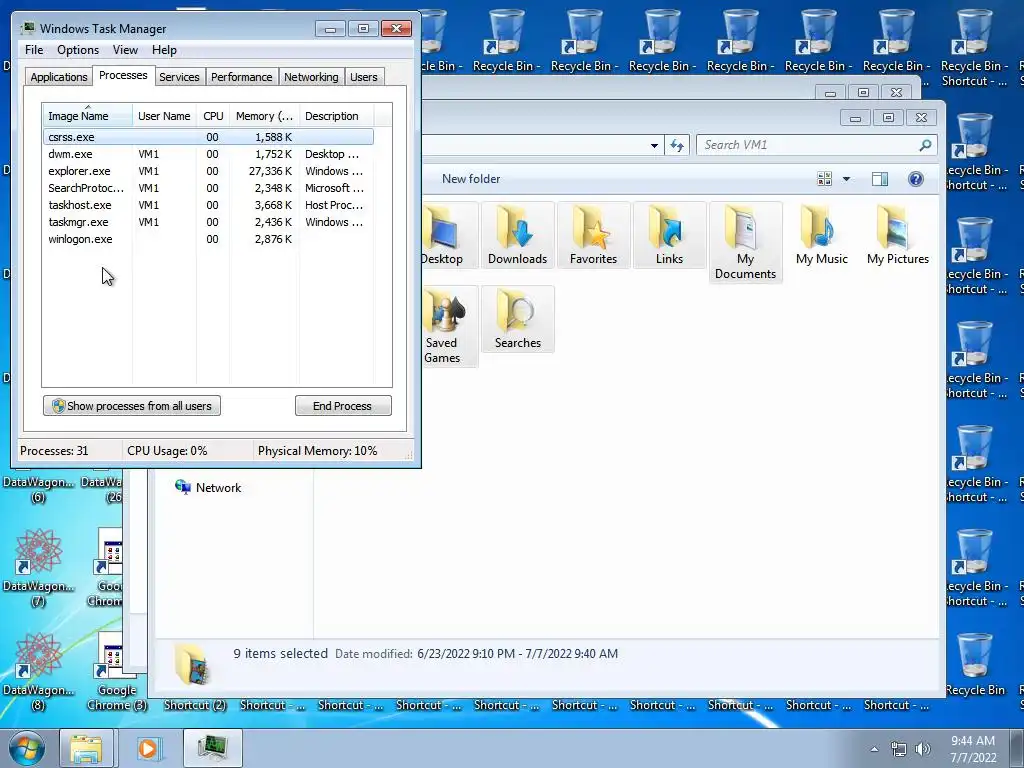Click the End Process button

coord(343,406)
